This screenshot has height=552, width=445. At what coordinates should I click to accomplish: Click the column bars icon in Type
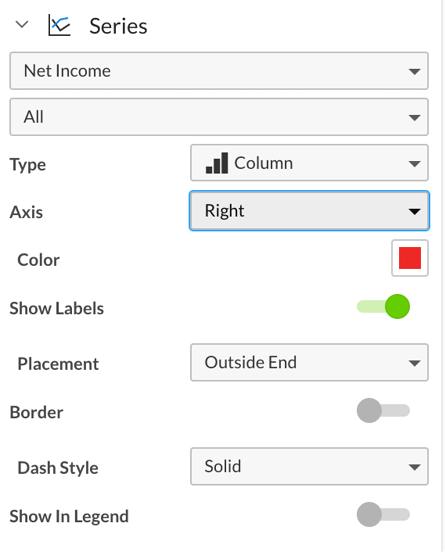tap(217, 163)
